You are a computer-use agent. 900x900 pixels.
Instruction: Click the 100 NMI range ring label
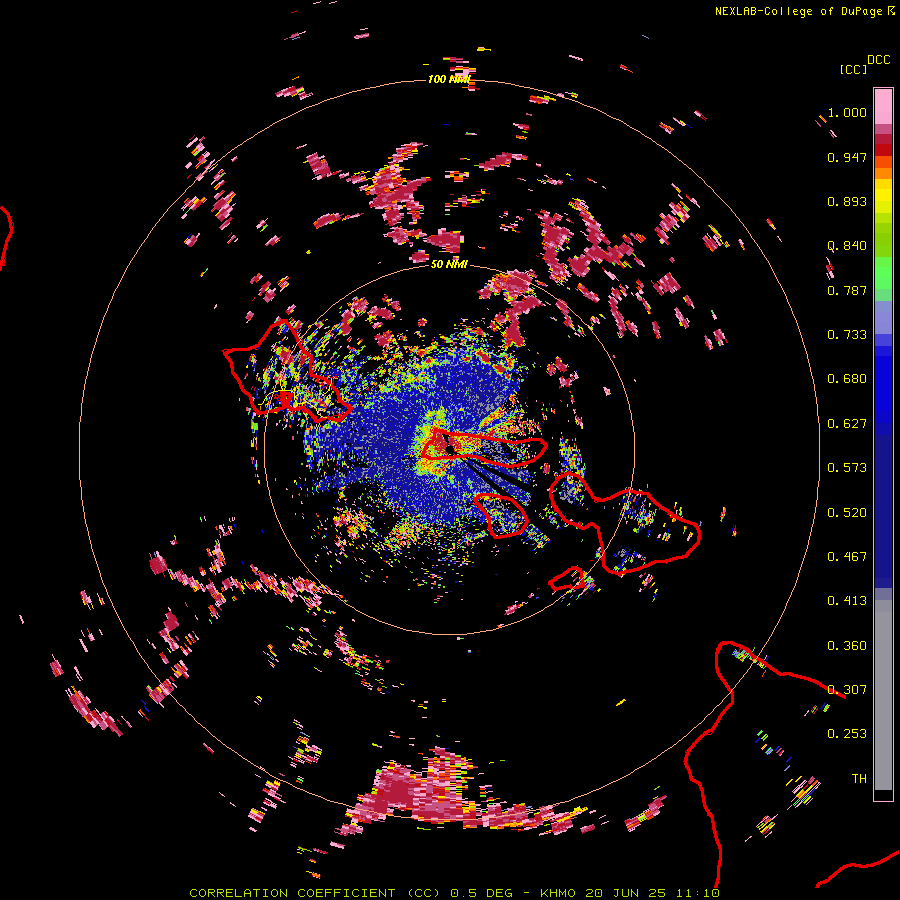click(448, 79)
